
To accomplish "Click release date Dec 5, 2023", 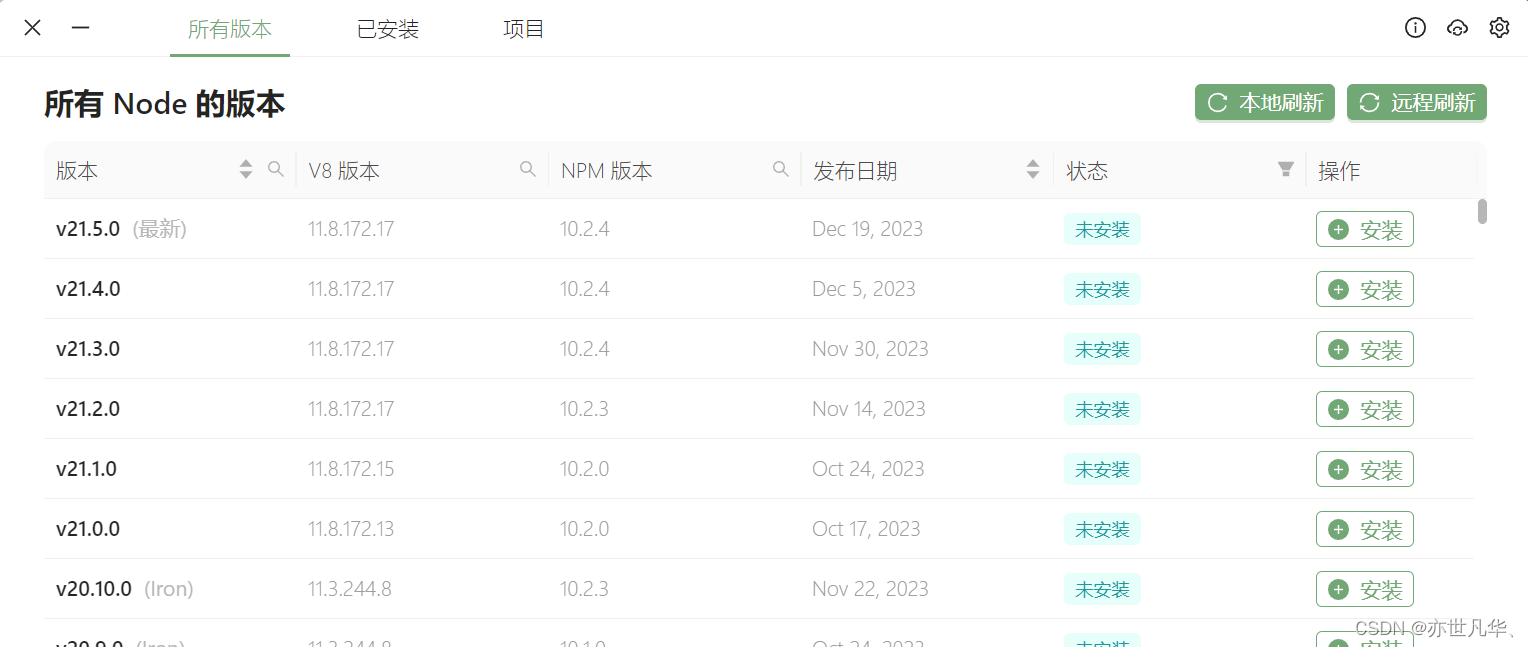I will [x=864, y=289].
